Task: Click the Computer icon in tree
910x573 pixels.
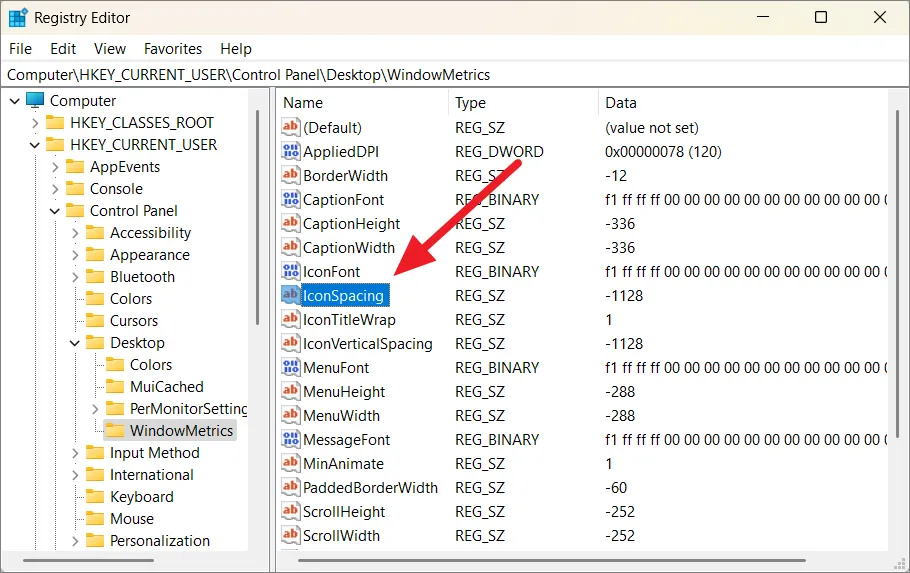Action: (x=36, y=101)
